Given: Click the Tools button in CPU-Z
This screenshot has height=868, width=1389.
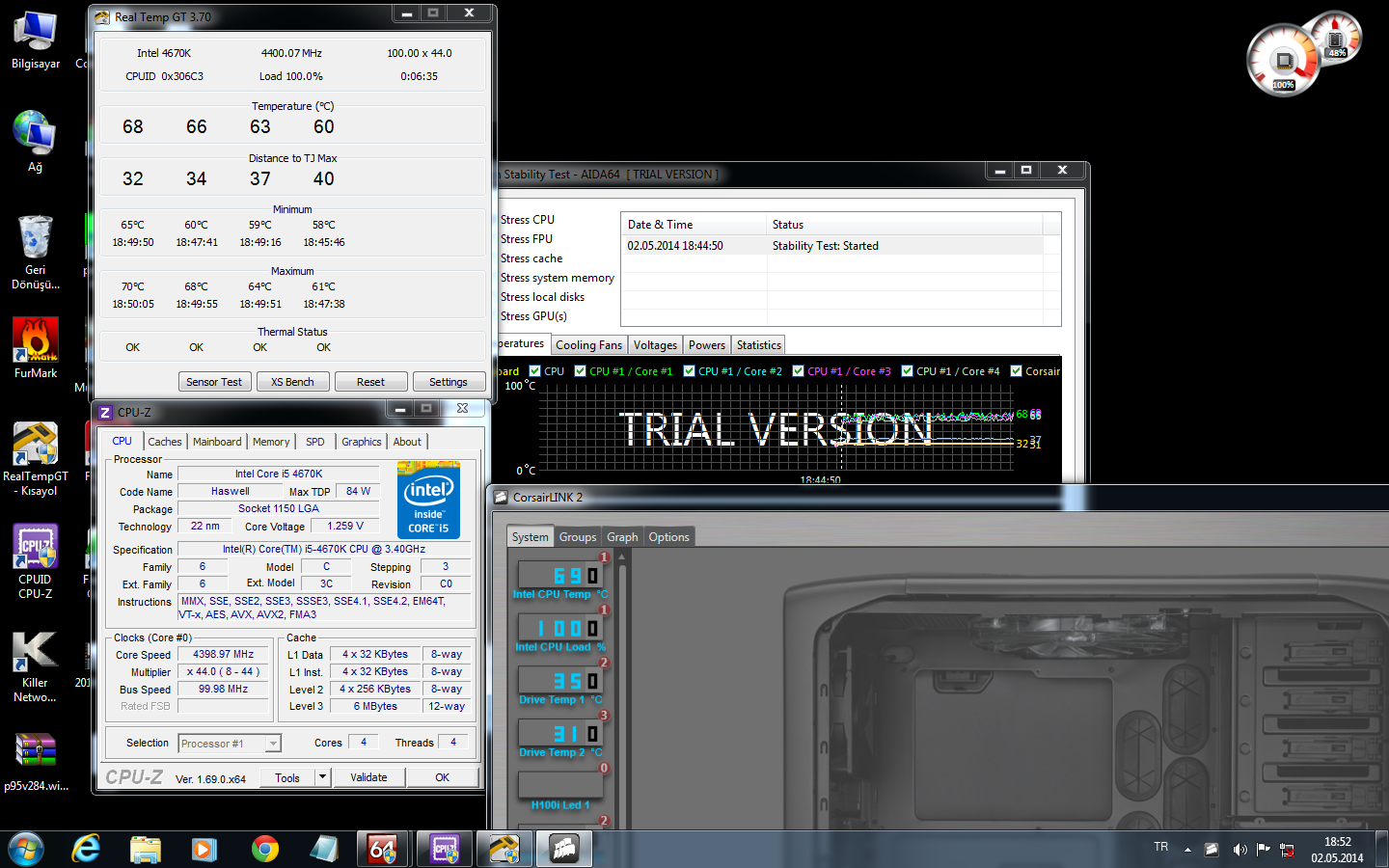Looking at the screenshot, I should 287,777.
